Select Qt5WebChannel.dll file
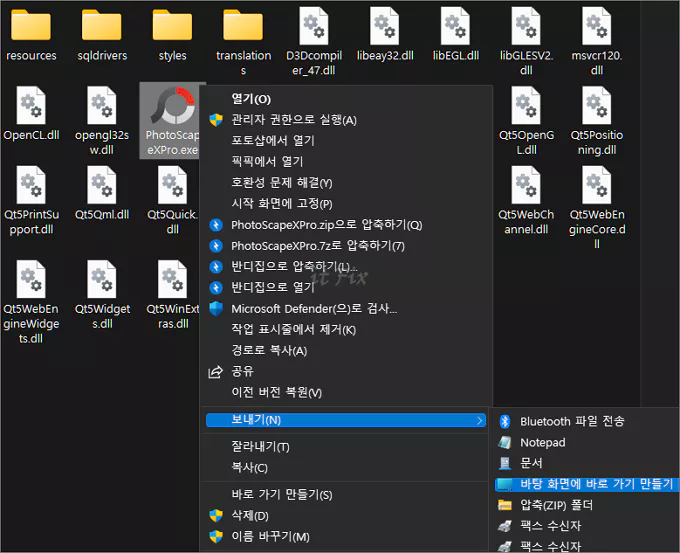This screenshot has width=680, height=553. pyautogui.click(x=526, y=201)
